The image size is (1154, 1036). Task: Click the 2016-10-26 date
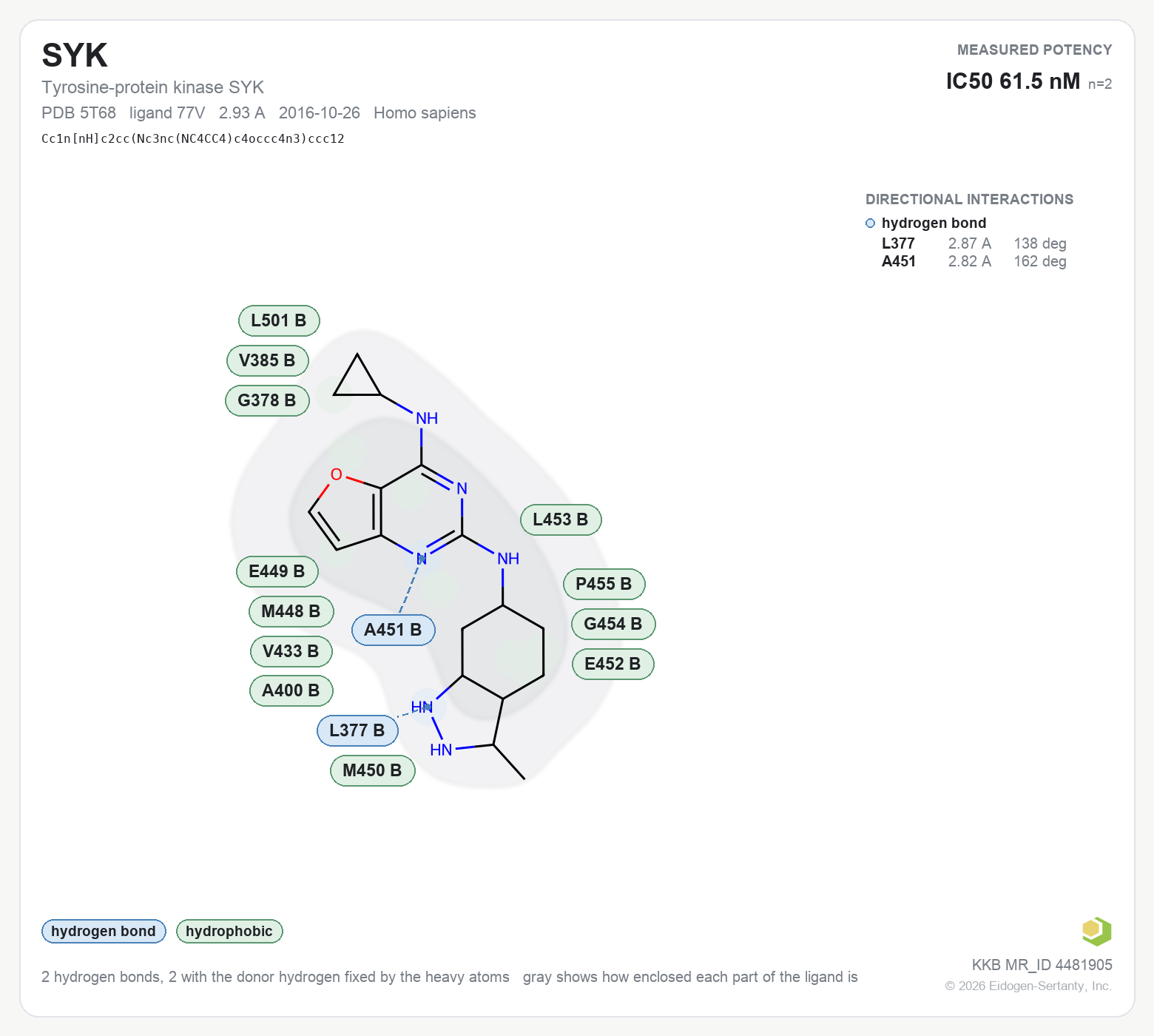(320, 112)
